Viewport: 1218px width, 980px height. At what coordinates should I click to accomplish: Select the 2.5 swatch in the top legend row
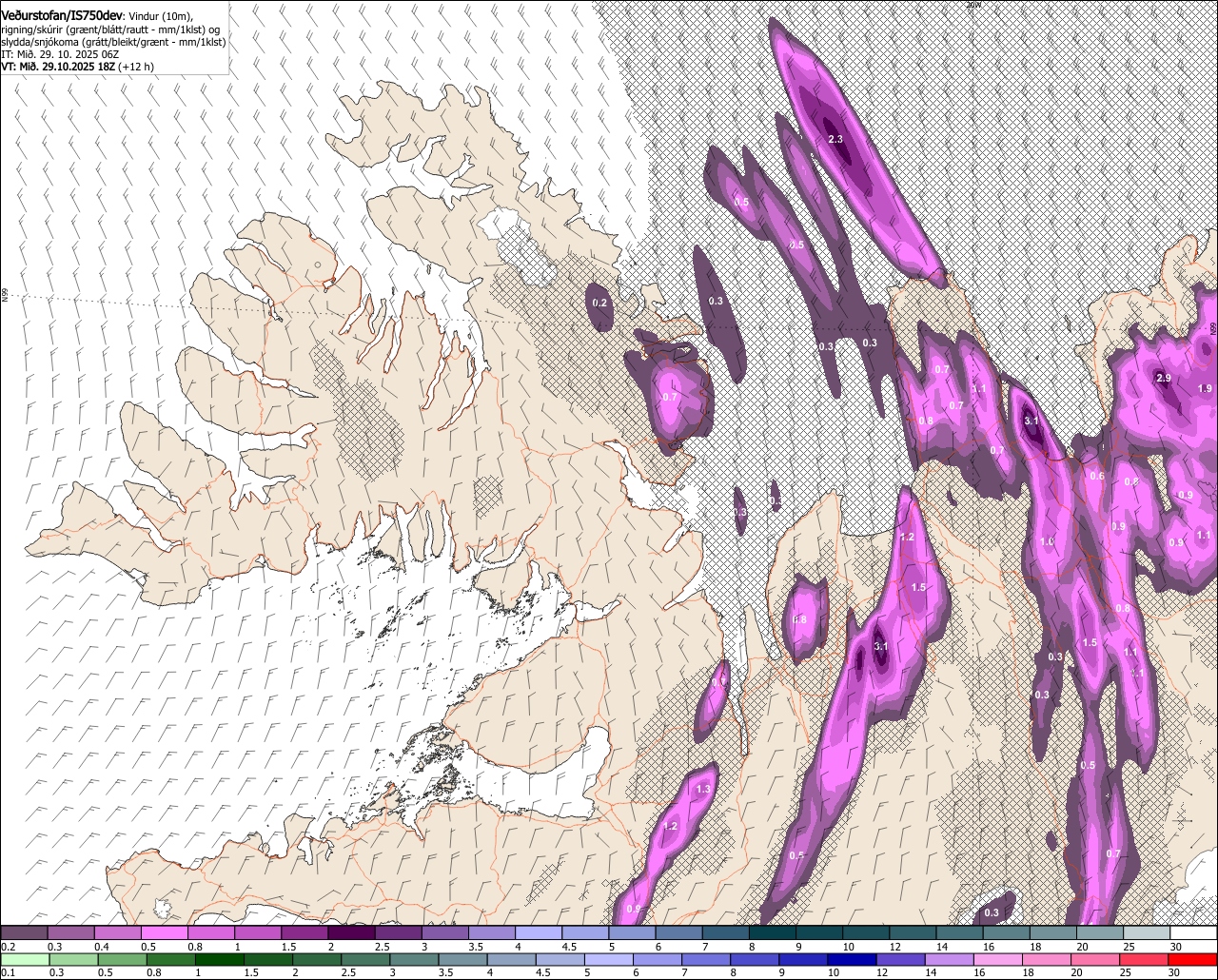(398, 932)
